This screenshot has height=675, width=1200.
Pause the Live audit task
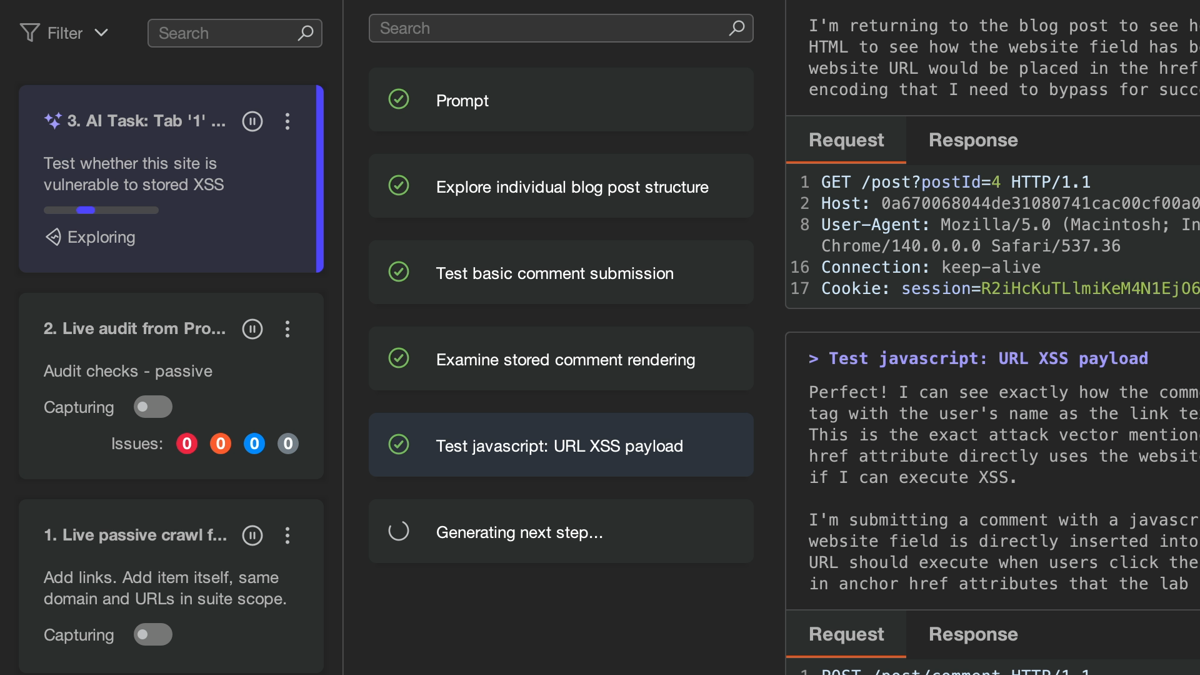252,329
